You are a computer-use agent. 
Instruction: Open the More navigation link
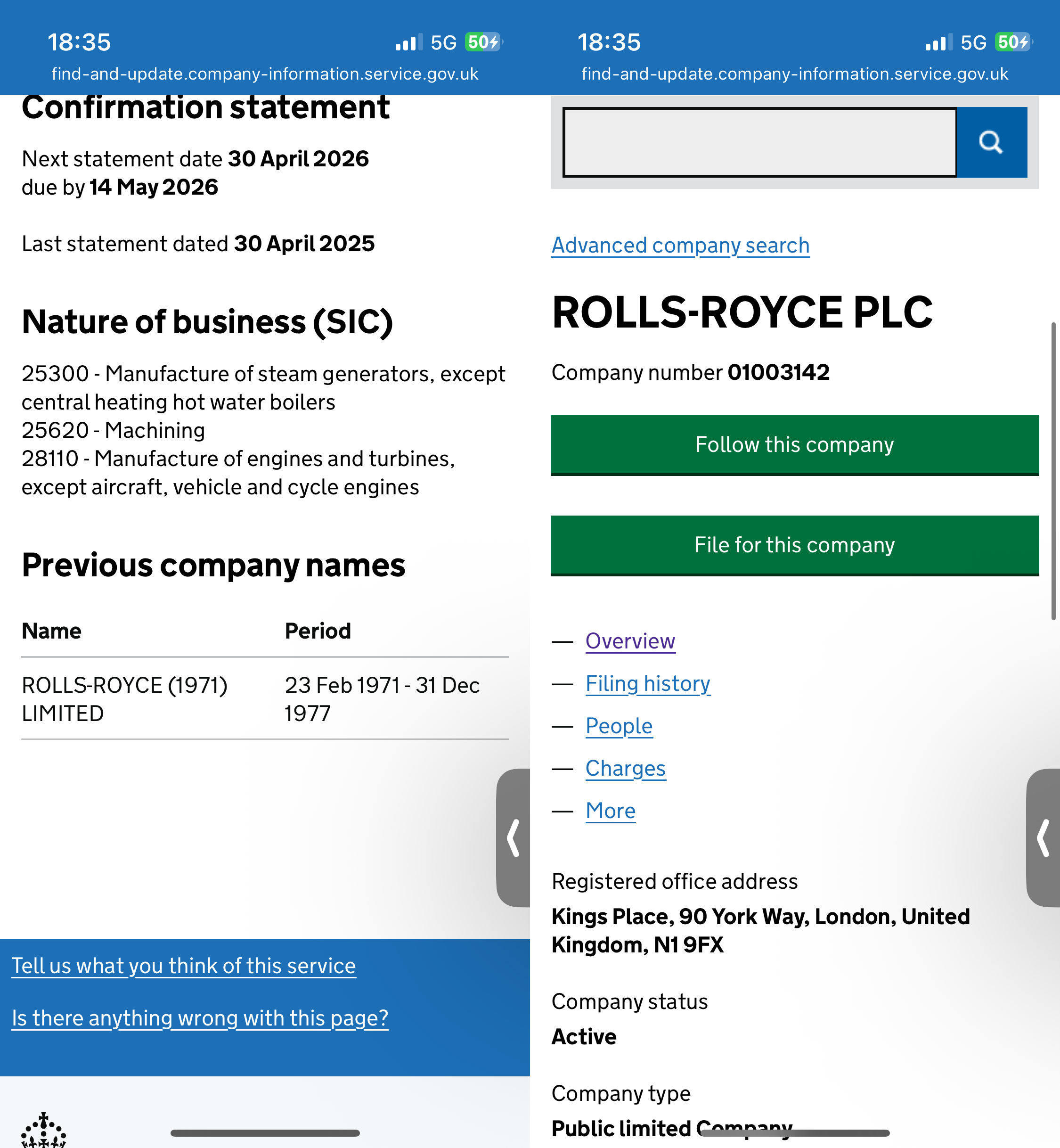pyautogui.click(x=611, y=811)
